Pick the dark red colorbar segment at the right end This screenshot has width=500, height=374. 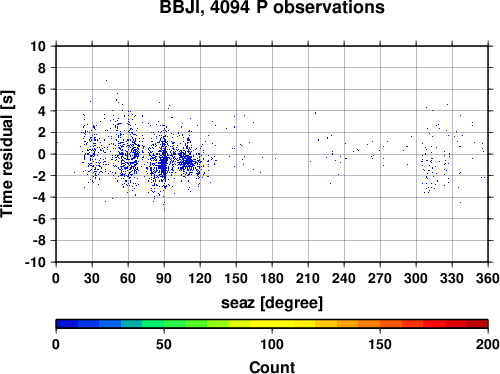[477, 324]
